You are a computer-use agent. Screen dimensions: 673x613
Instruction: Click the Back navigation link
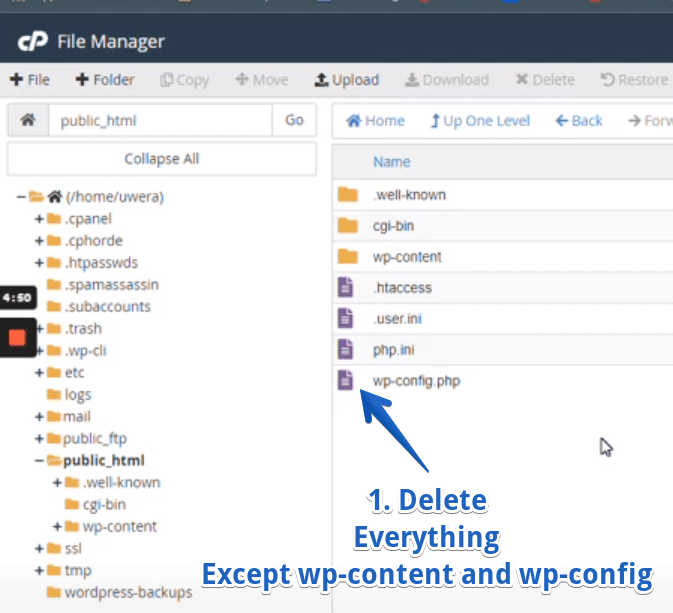tap(579, 121)
